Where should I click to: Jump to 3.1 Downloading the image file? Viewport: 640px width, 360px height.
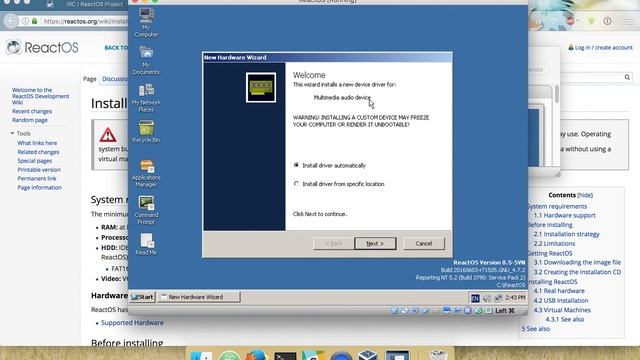[577, 262]
